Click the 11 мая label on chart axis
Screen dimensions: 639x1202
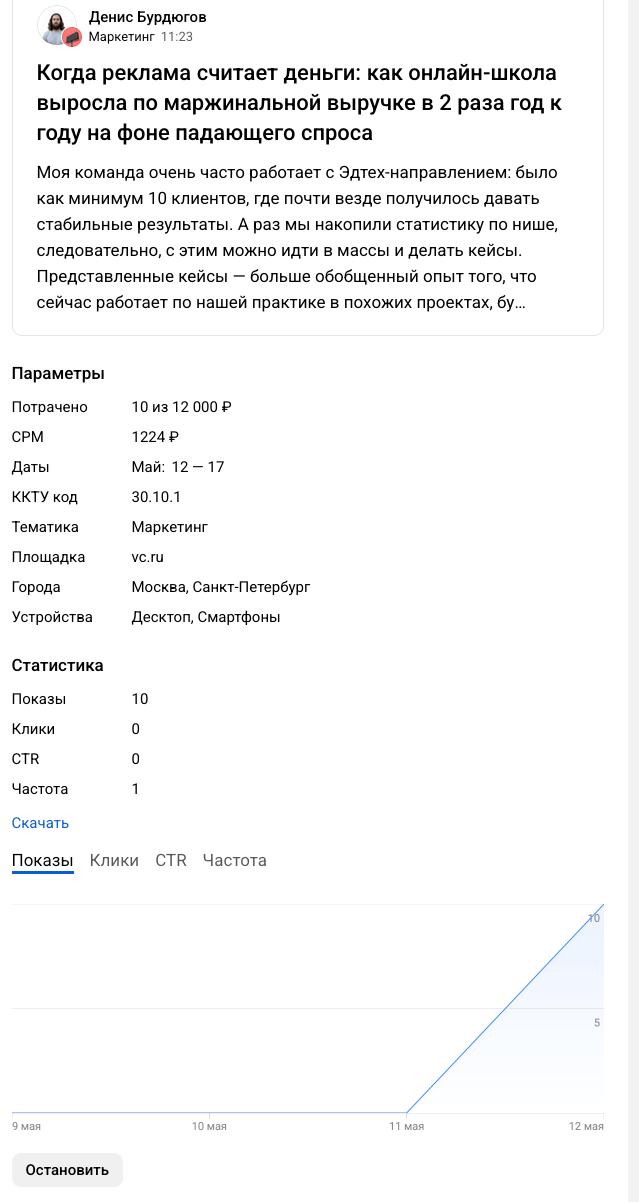click(x=406, y=1126)
